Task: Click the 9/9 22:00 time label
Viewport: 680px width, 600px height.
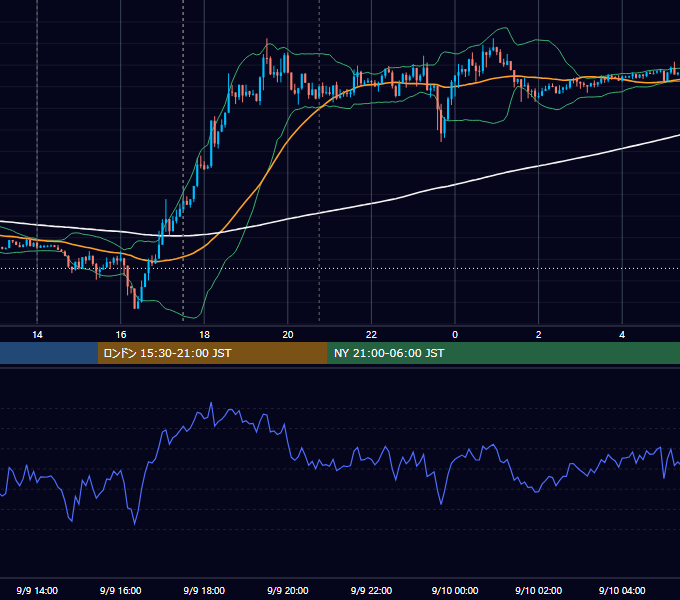Action: click(371, 590)
